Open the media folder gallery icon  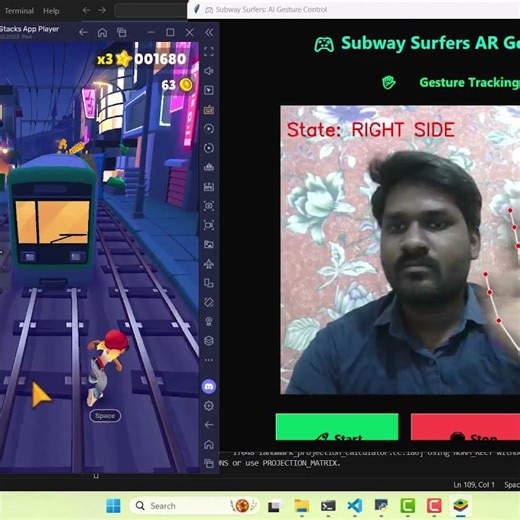[209, 244]
